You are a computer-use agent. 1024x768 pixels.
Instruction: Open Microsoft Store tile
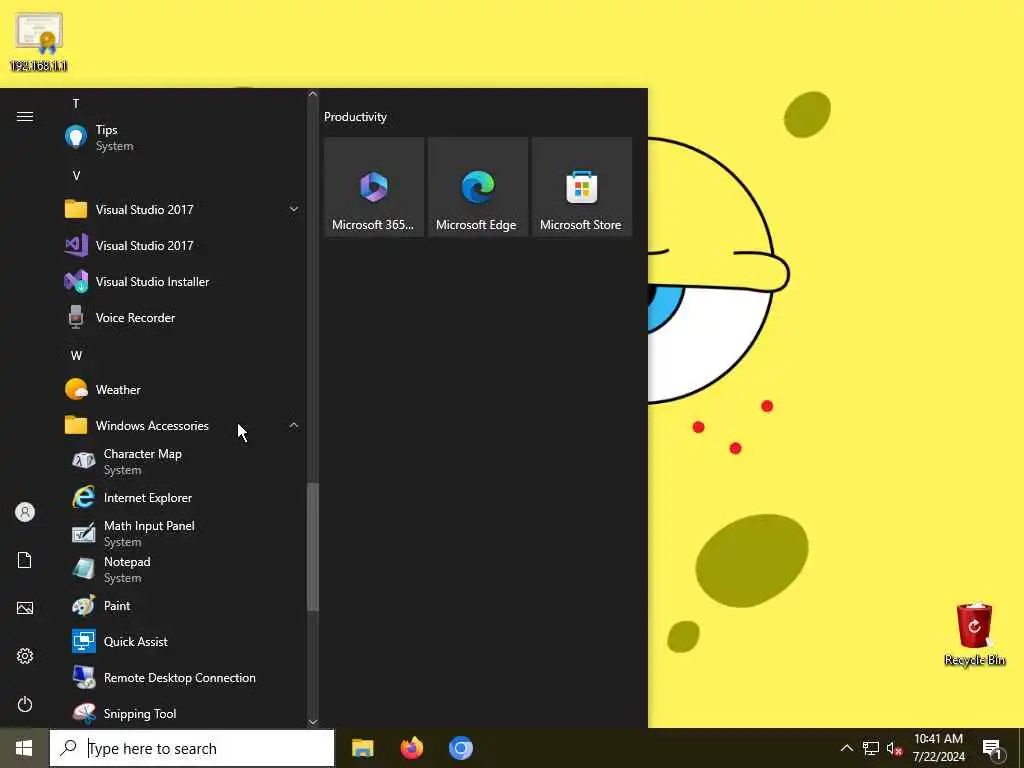[x=581, y=187]
